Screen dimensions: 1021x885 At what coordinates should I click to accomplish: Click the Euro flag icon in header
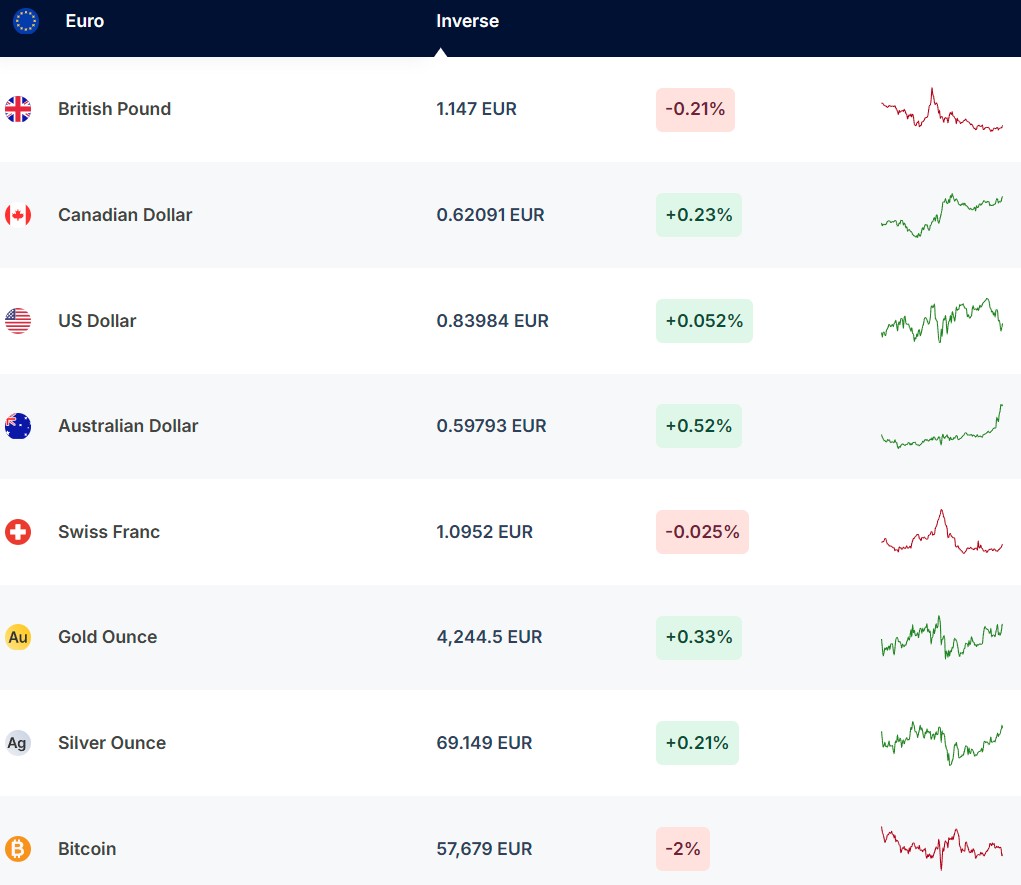(26, 21)
